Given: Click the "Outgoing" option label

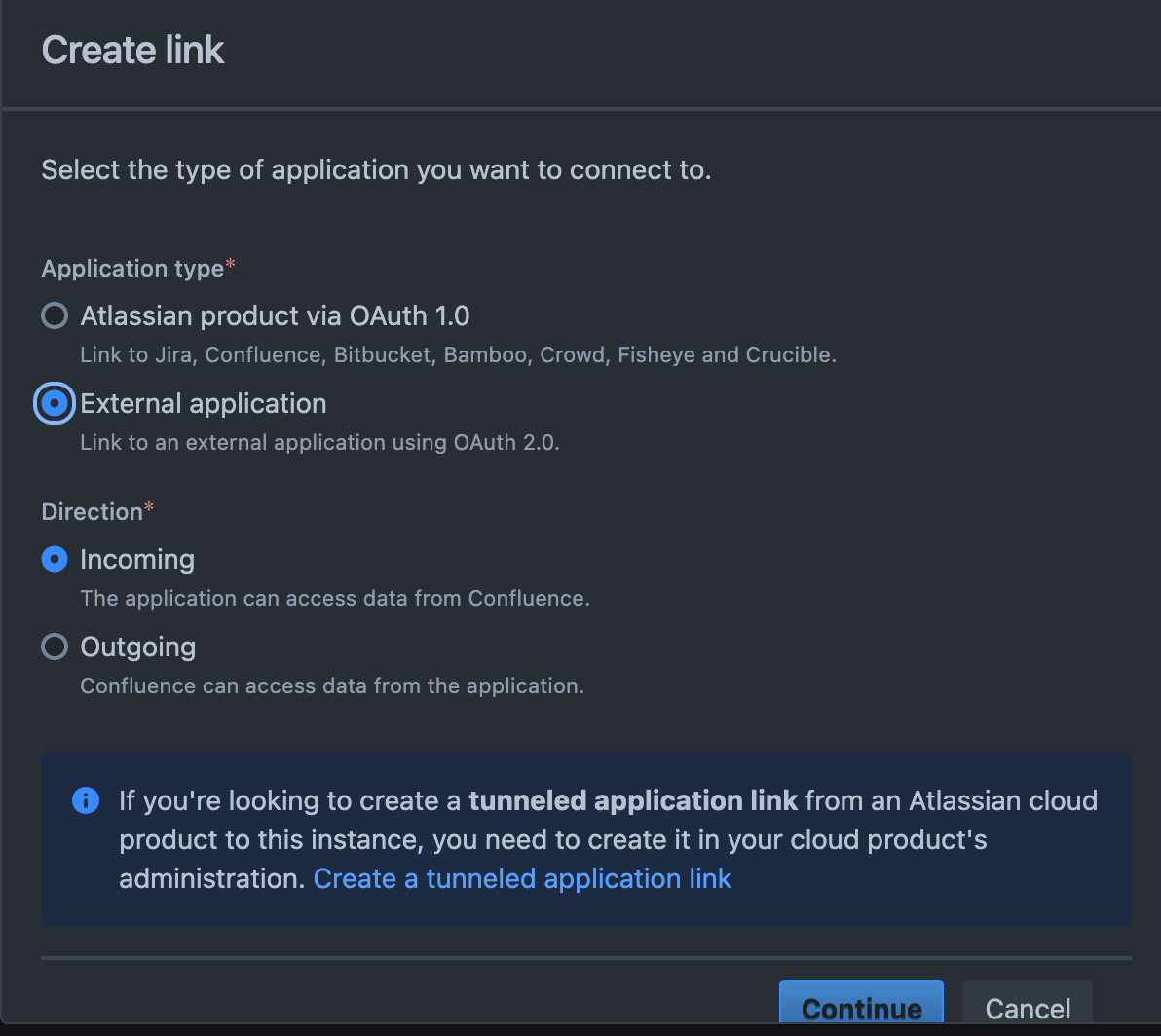Looking at the screenshot, I should [x=137, y=647].
